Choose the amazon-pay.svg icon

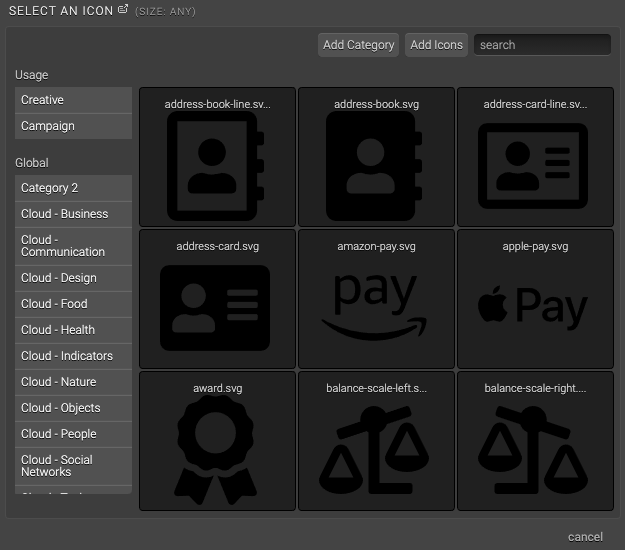pos(376,299)
